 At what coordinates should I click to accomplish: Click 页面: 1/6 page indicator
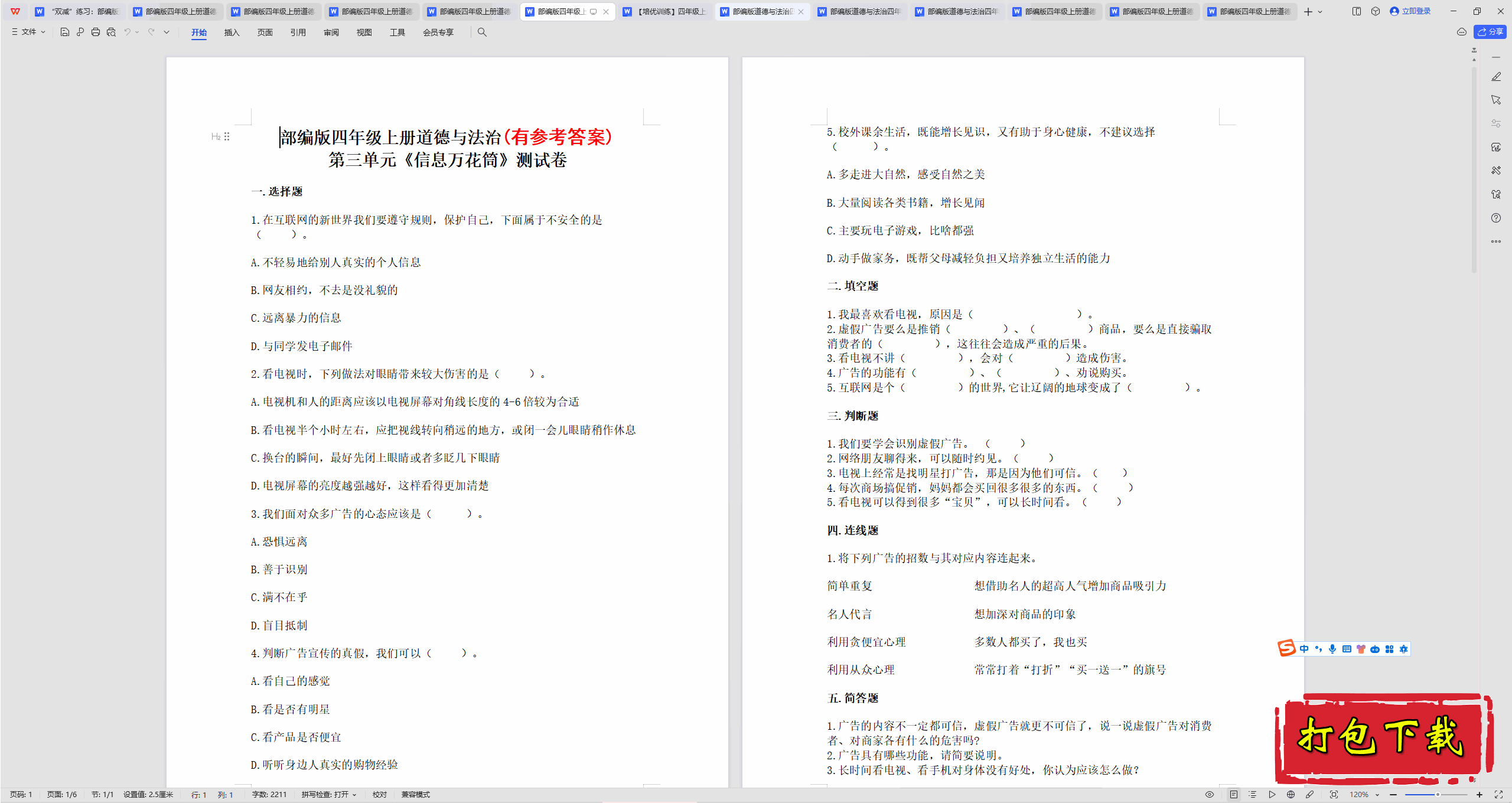[x=62, y=795]
